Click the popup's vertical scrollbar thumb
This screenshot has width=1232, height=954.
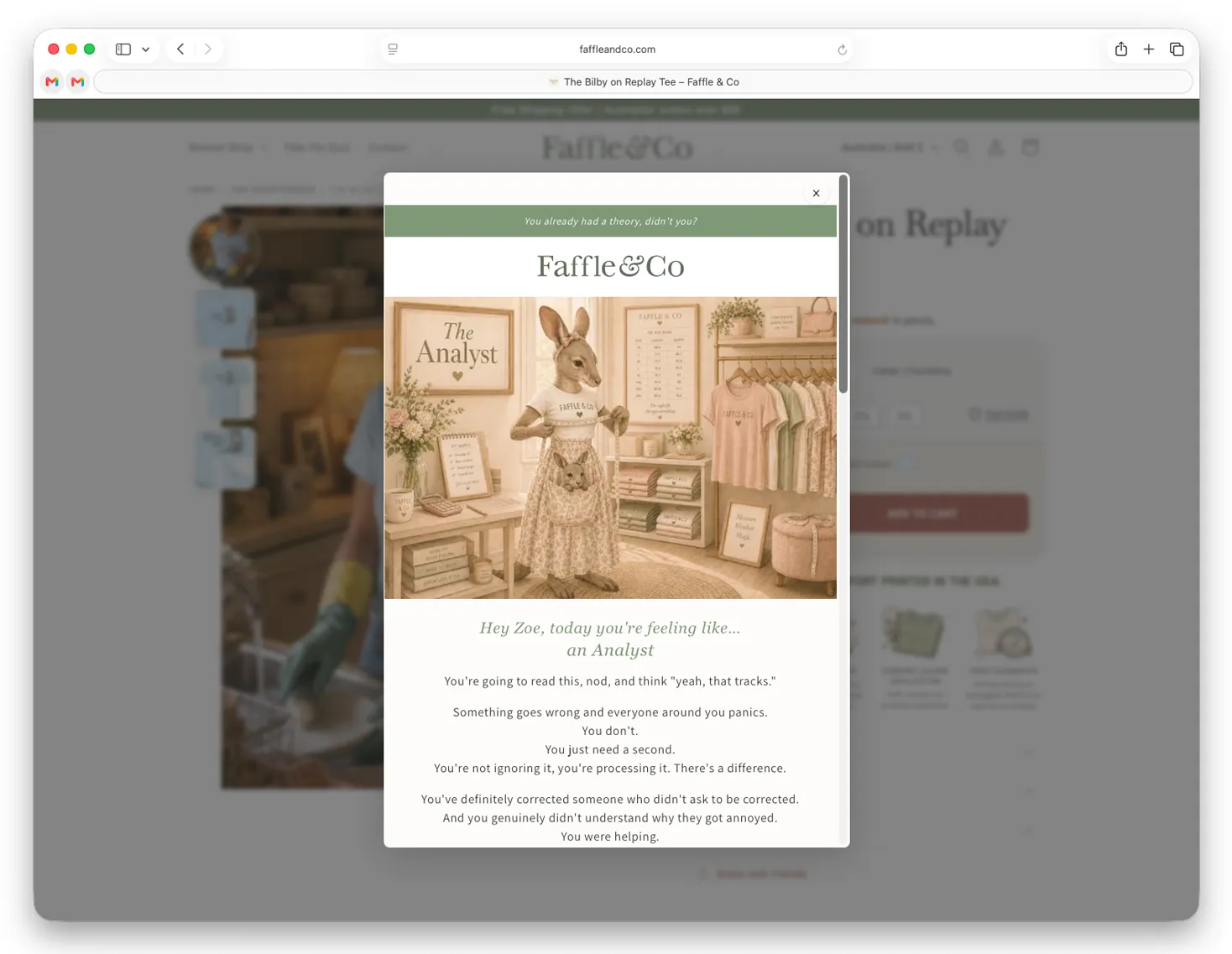843,284
